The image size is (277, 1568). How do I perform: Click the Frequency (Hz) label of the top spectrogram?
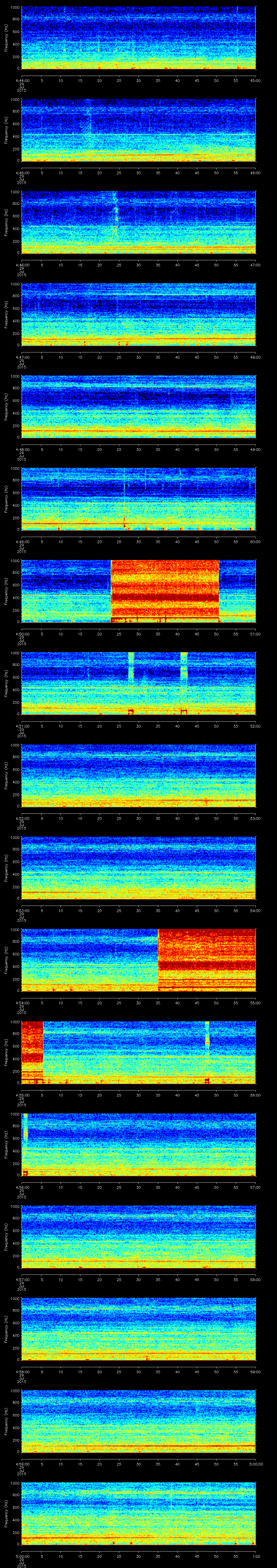(6, 38)
